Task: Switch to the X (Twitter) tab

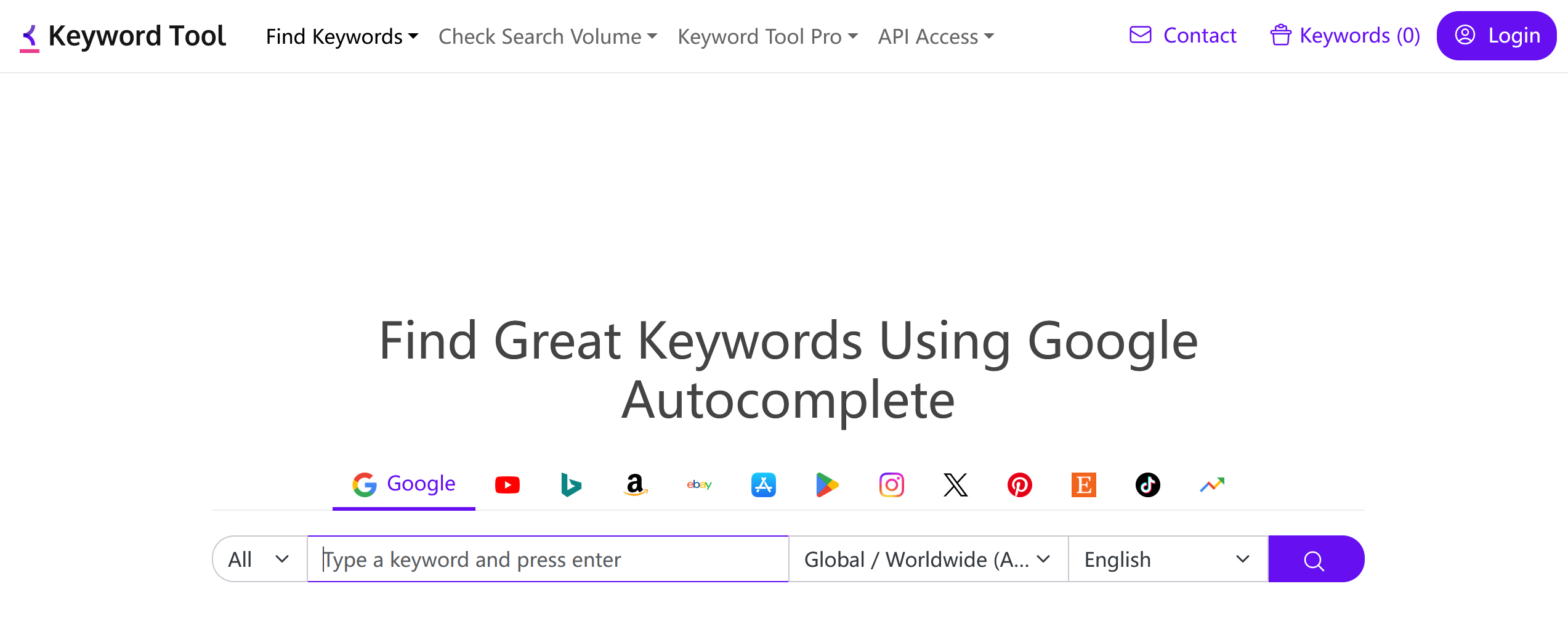Action: (956, 485)
